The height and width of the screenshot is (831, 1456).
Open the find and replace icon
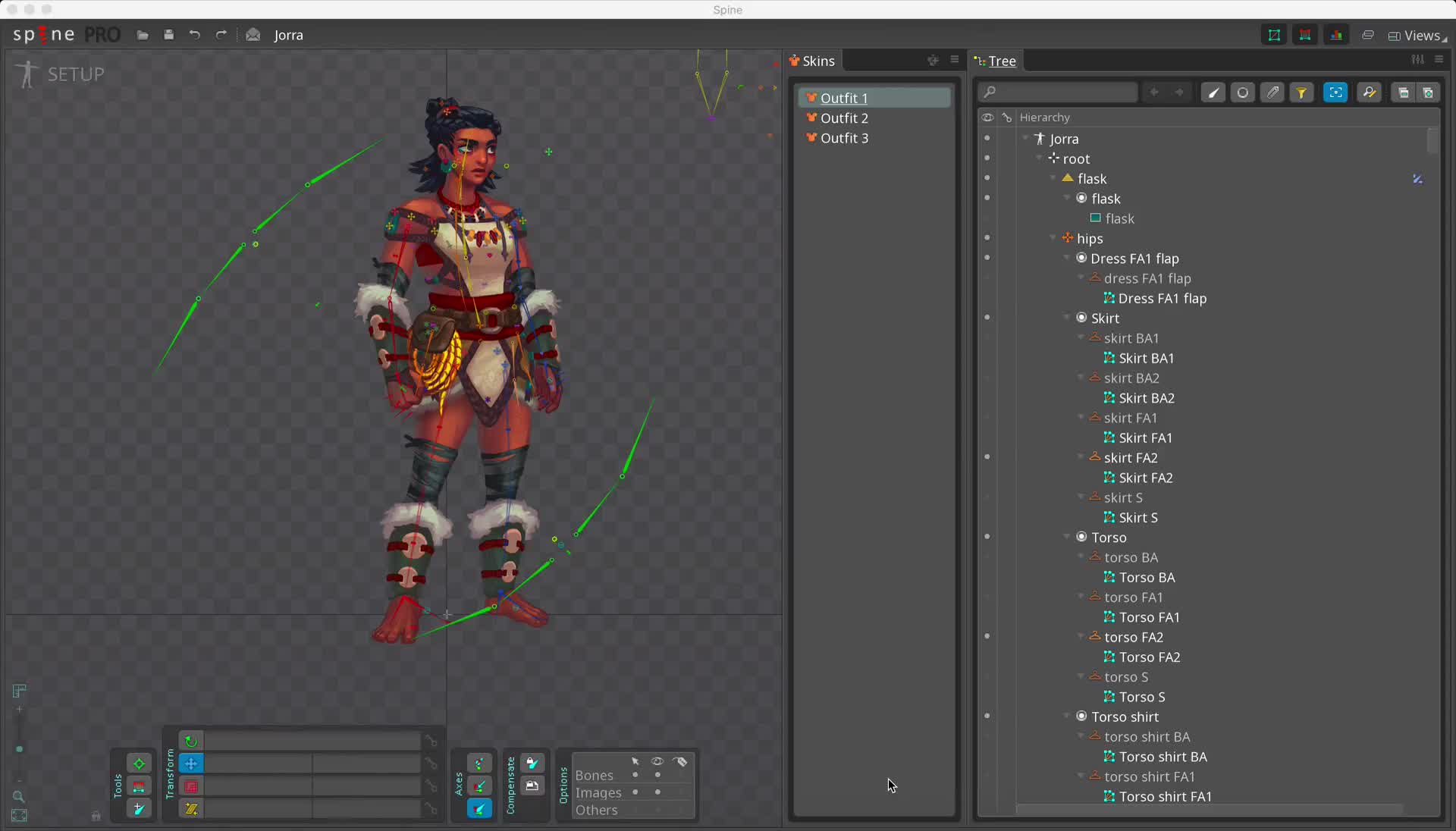pyautogui.click(x=1370, y=93)
